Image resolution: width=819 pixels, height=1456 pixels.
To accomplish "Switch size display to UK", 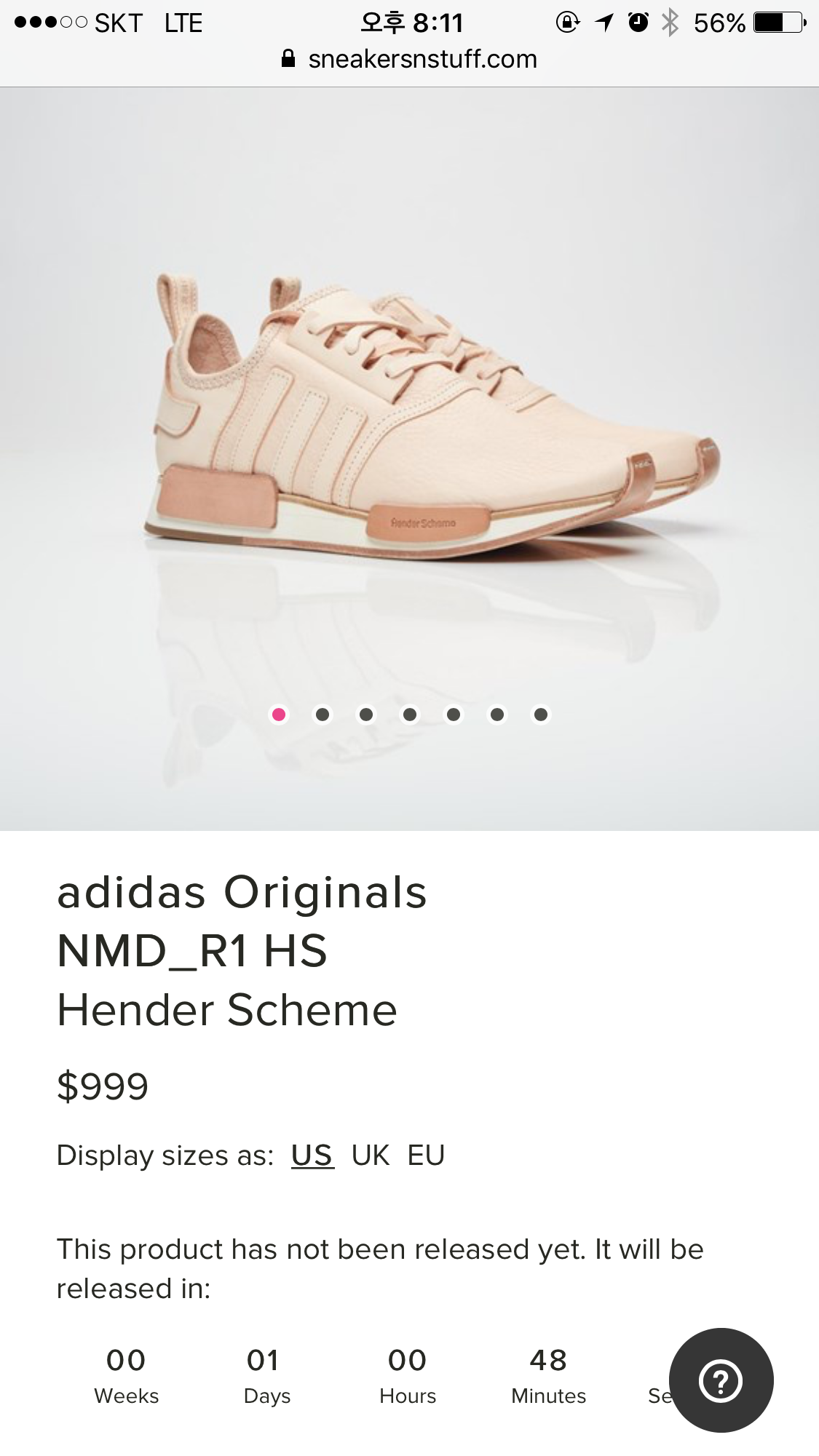I will (371, 1155).
